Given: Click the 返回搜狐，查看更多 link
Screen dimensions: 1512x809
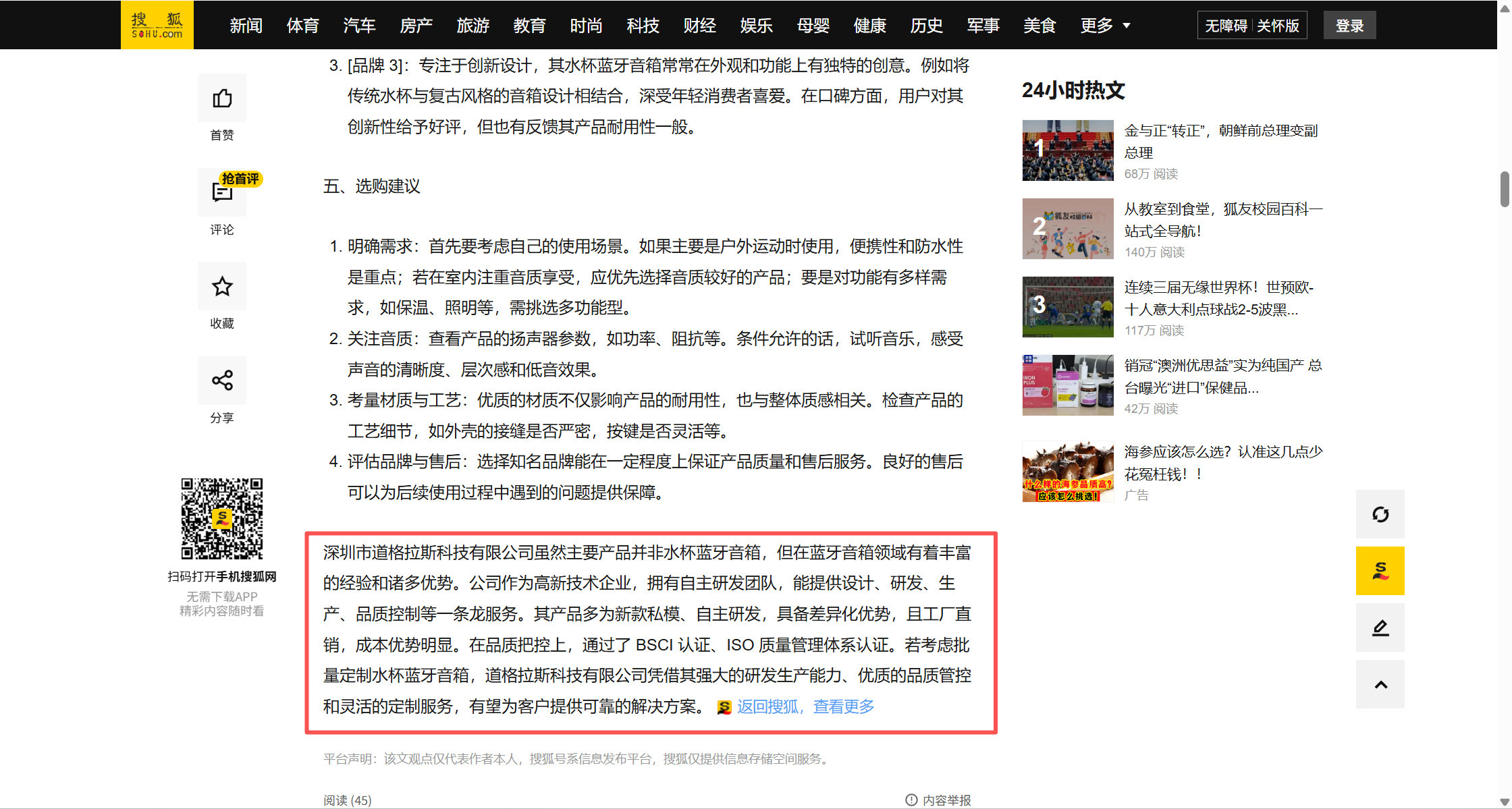Looking at the screenshot, I should click(805, 706).
